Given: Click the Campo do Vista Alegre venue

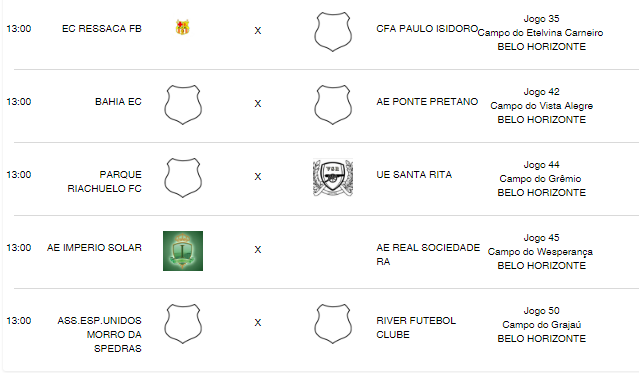Looking at the screenshot, I should point(541,106).
